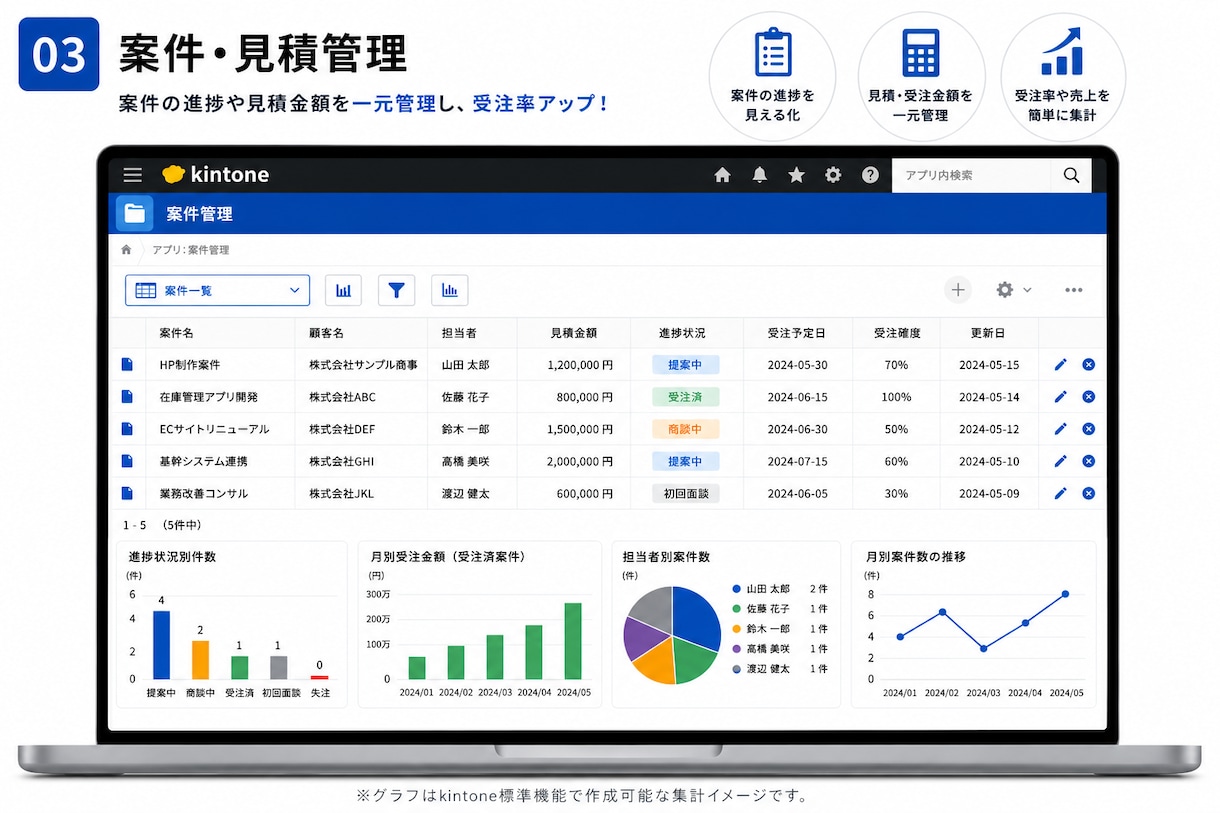Open record detail icon for 基幹システム連携
The width and height of the screenshot is (1220, 813).
(127, 461)
